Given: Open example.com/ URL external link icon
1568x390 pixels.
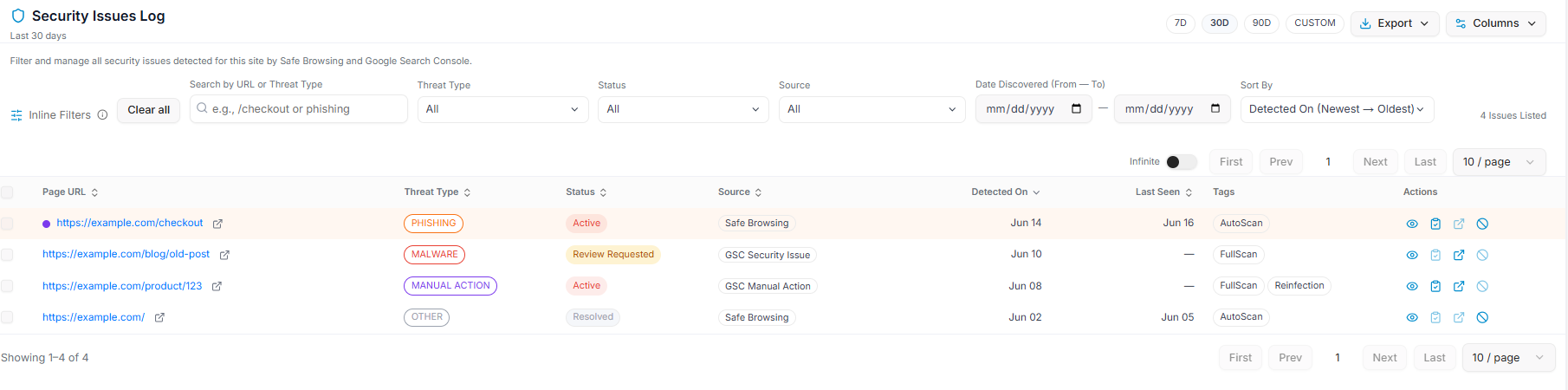Looking at the screenshot, I should pyautogui.click(x=159, y=317).
